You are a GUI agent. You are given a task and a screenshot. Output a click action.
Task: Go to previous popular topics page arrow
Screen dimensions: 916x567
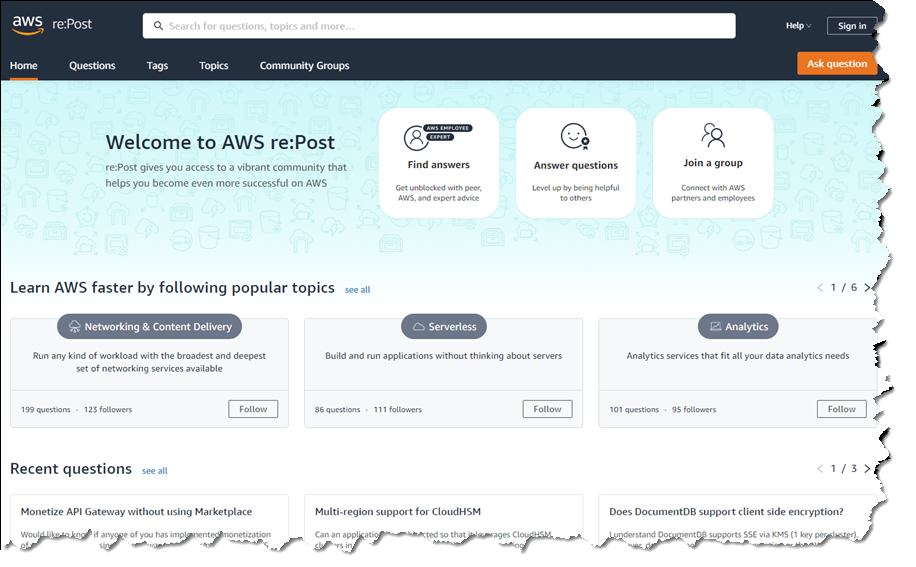820,287
